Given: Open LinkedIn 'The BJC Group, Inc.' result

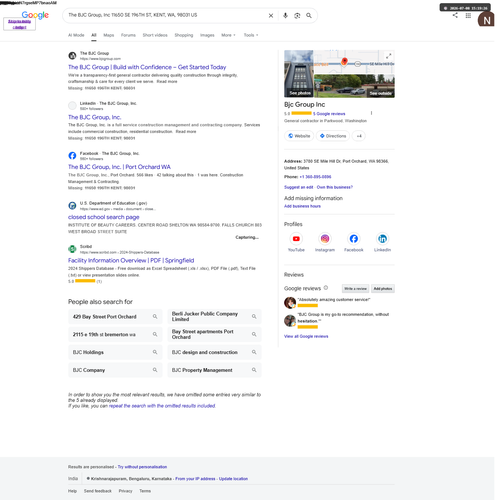Looking at the screenshot, I should click(95, 117).
